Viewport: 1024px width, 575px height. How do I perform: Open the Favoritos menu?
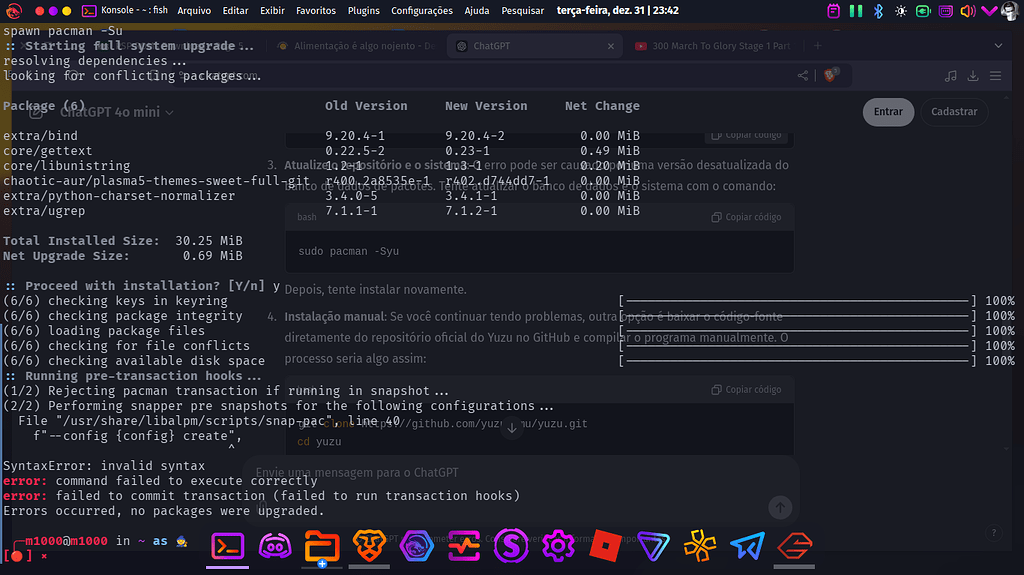coord(315,10)
